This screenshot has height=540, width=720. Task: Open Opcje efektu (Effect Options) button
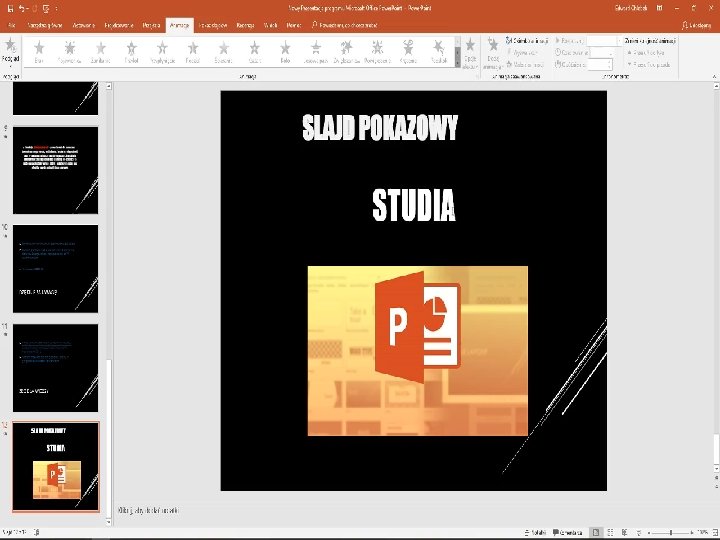[x=470, y=53]
